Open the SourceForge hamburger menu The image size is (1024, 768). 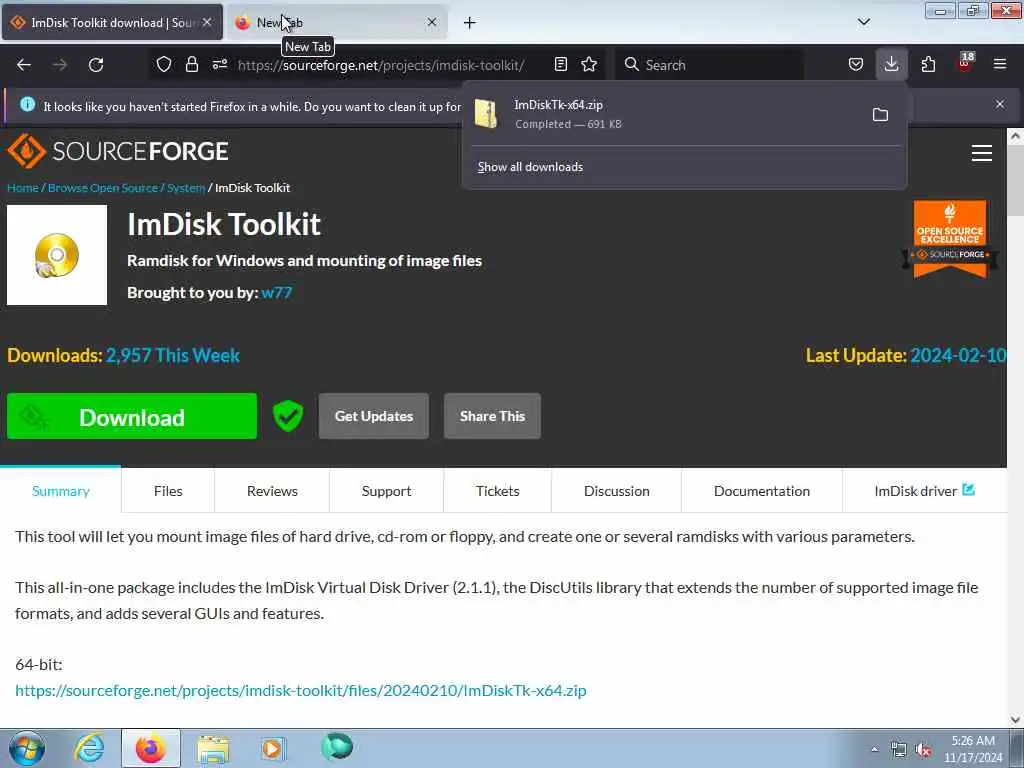(982, 153)
